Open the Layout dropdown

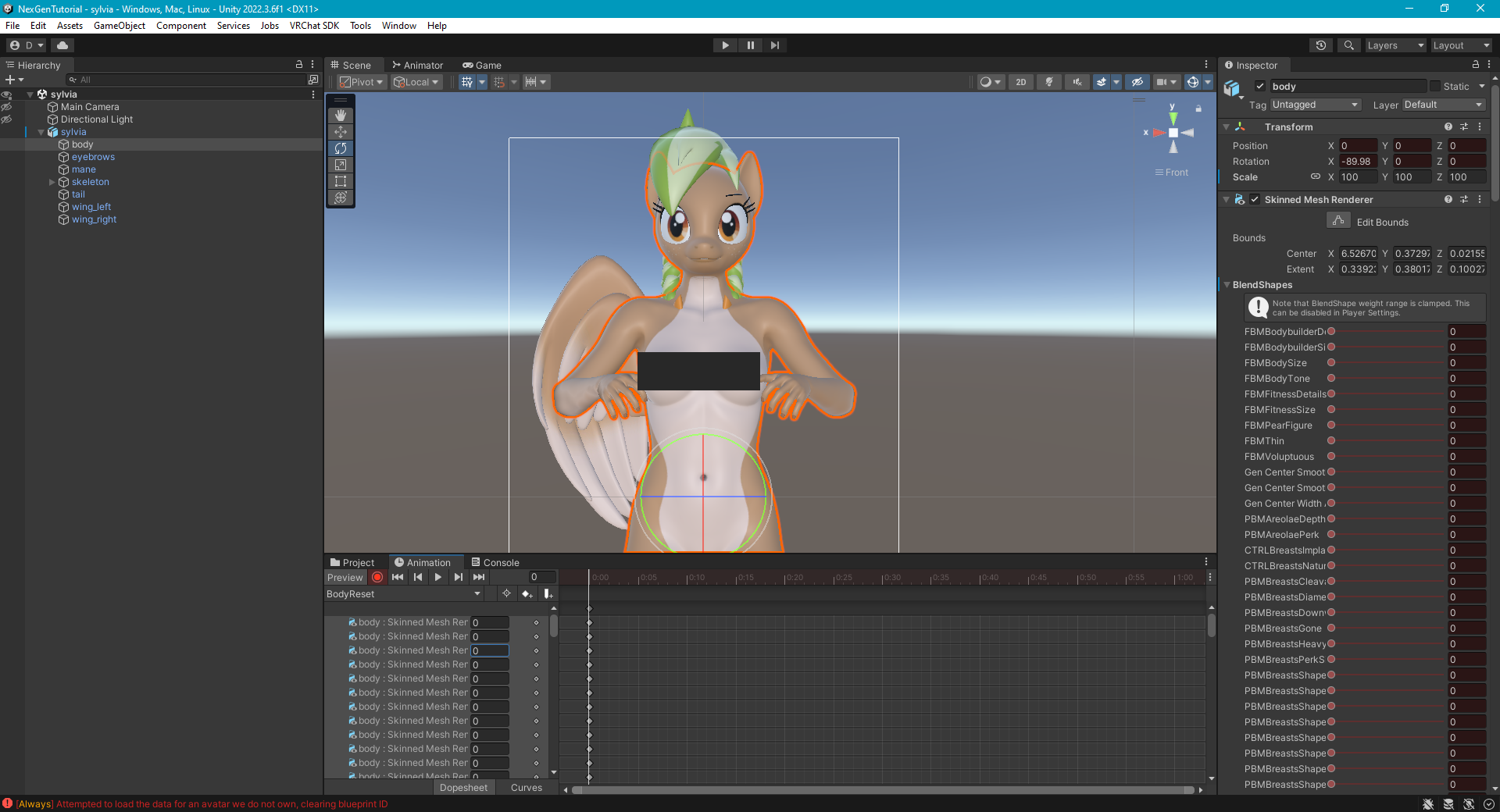(1461, 45)
